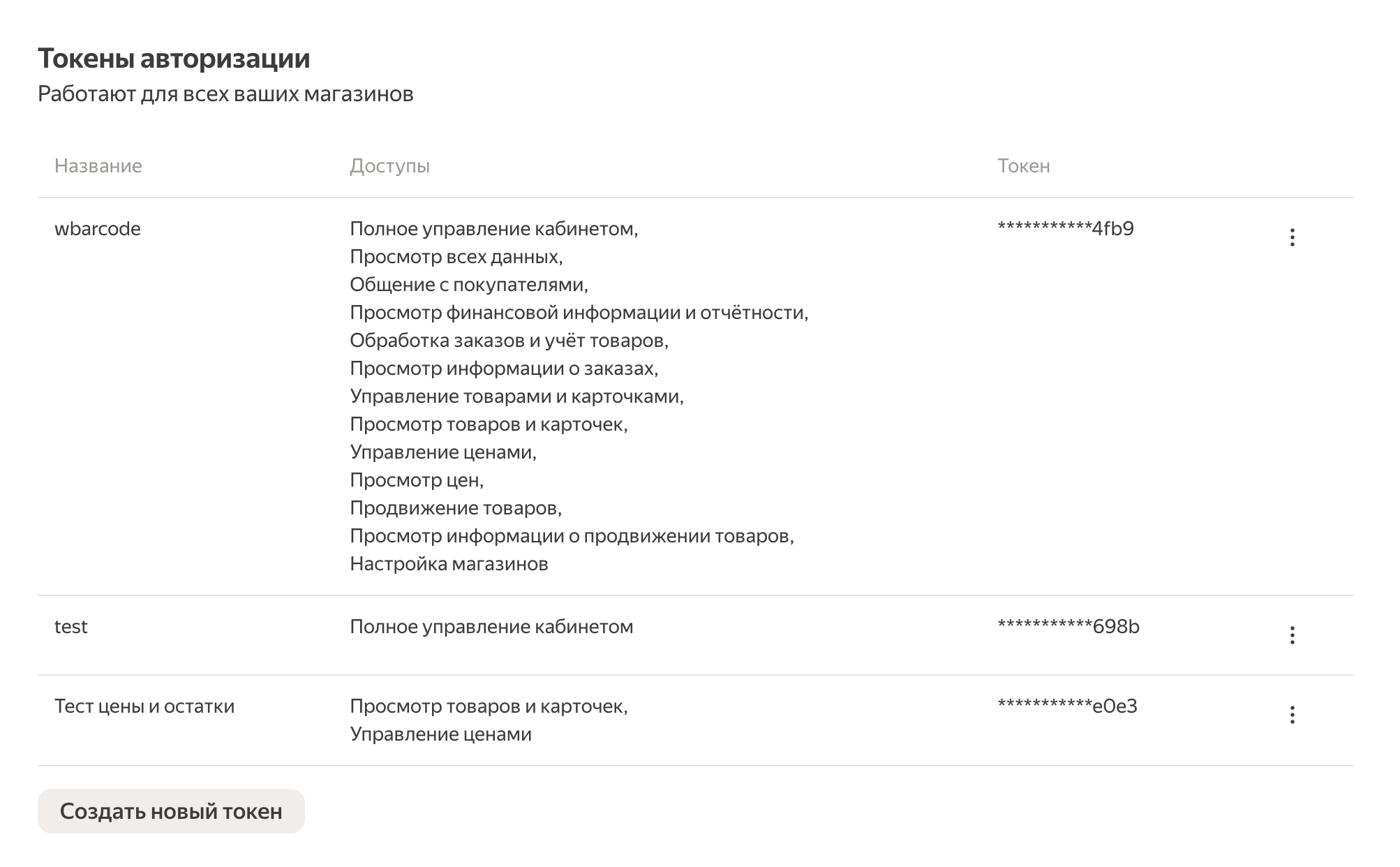Click the «Создать новый токен» button

tap(172, 810)
